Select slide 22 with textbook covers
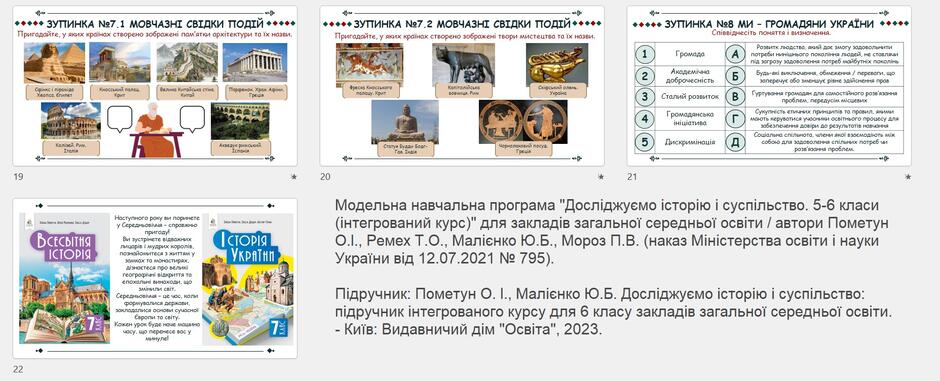Image resolution: width=940 pixels, height=381 pixels. pyautogui.click(x=155, y=278)
